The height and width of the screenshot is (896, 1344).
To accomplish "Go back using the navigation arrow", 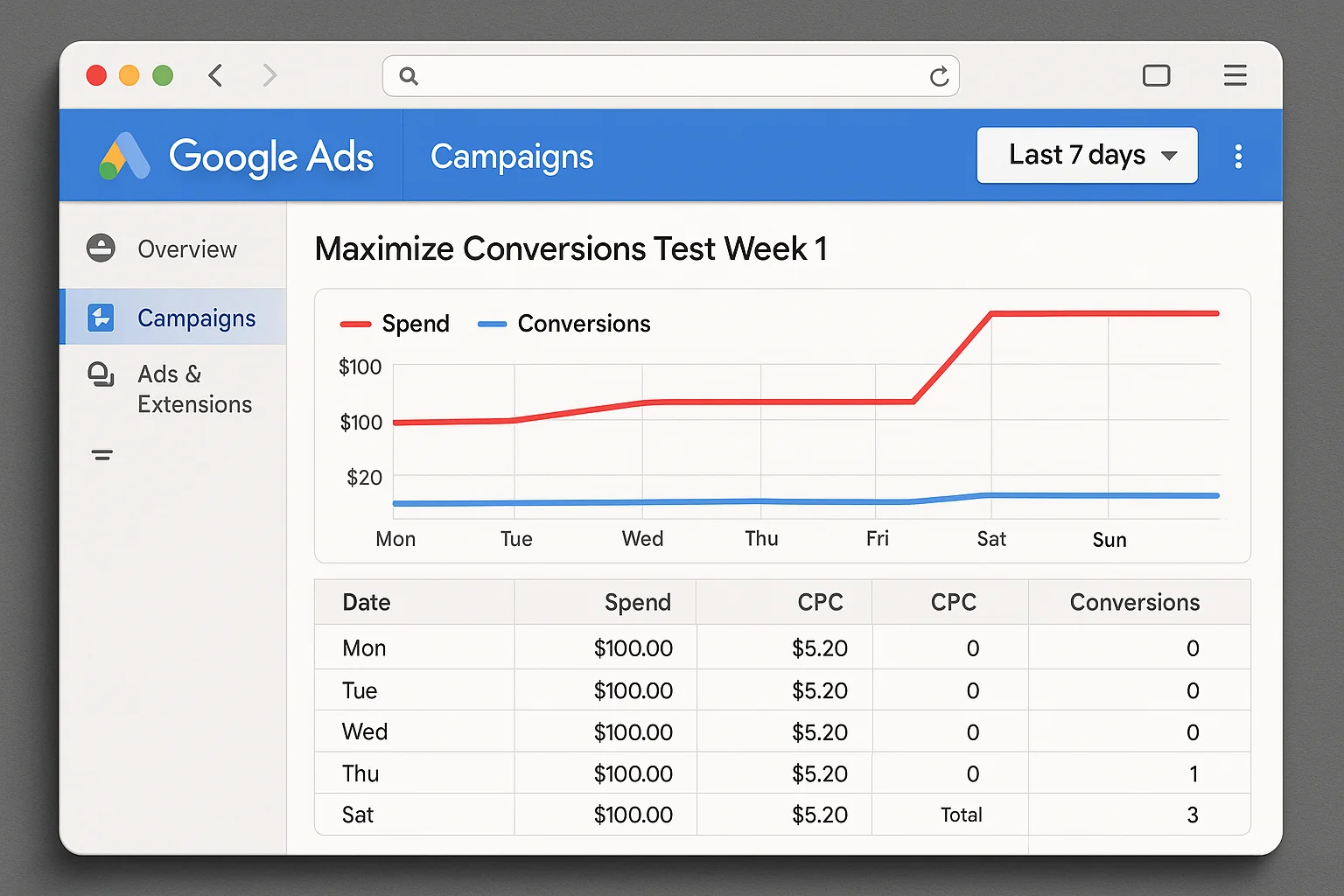I will click(x=215, y=75).
